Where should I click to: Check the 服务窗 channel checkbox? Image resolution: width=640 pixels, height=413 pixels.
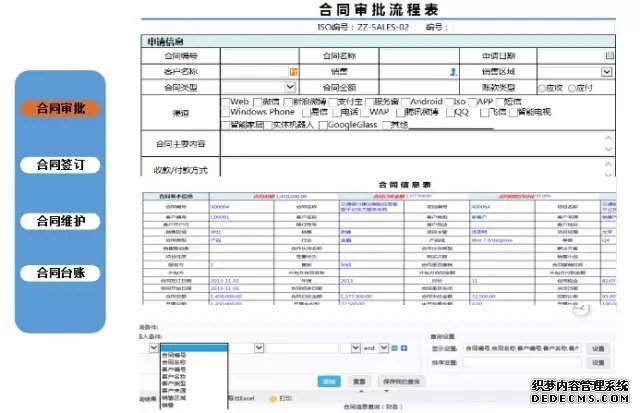point(369,102)
